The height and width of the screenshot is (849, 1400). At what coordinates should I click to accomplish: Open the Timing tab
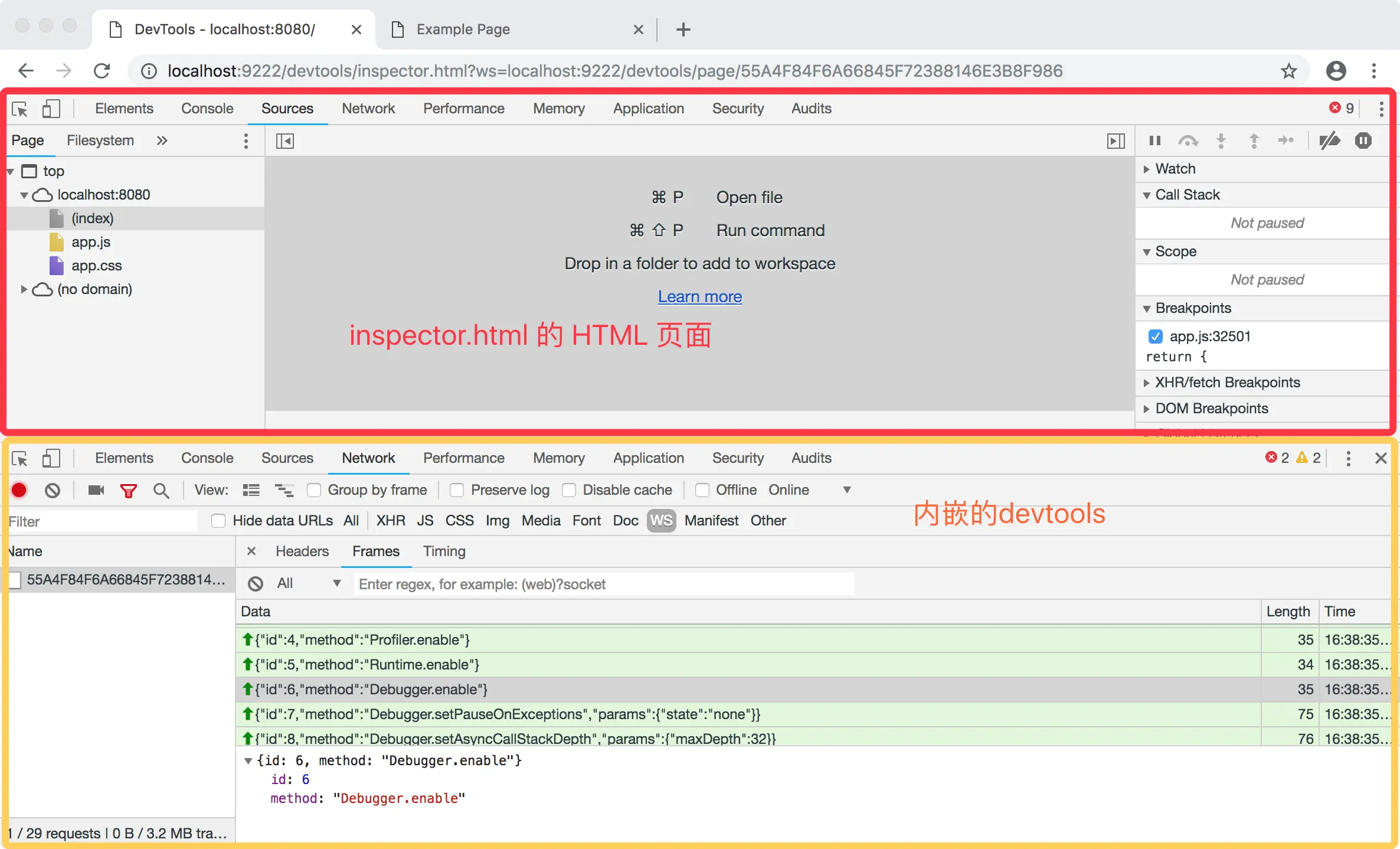[444, 551]
